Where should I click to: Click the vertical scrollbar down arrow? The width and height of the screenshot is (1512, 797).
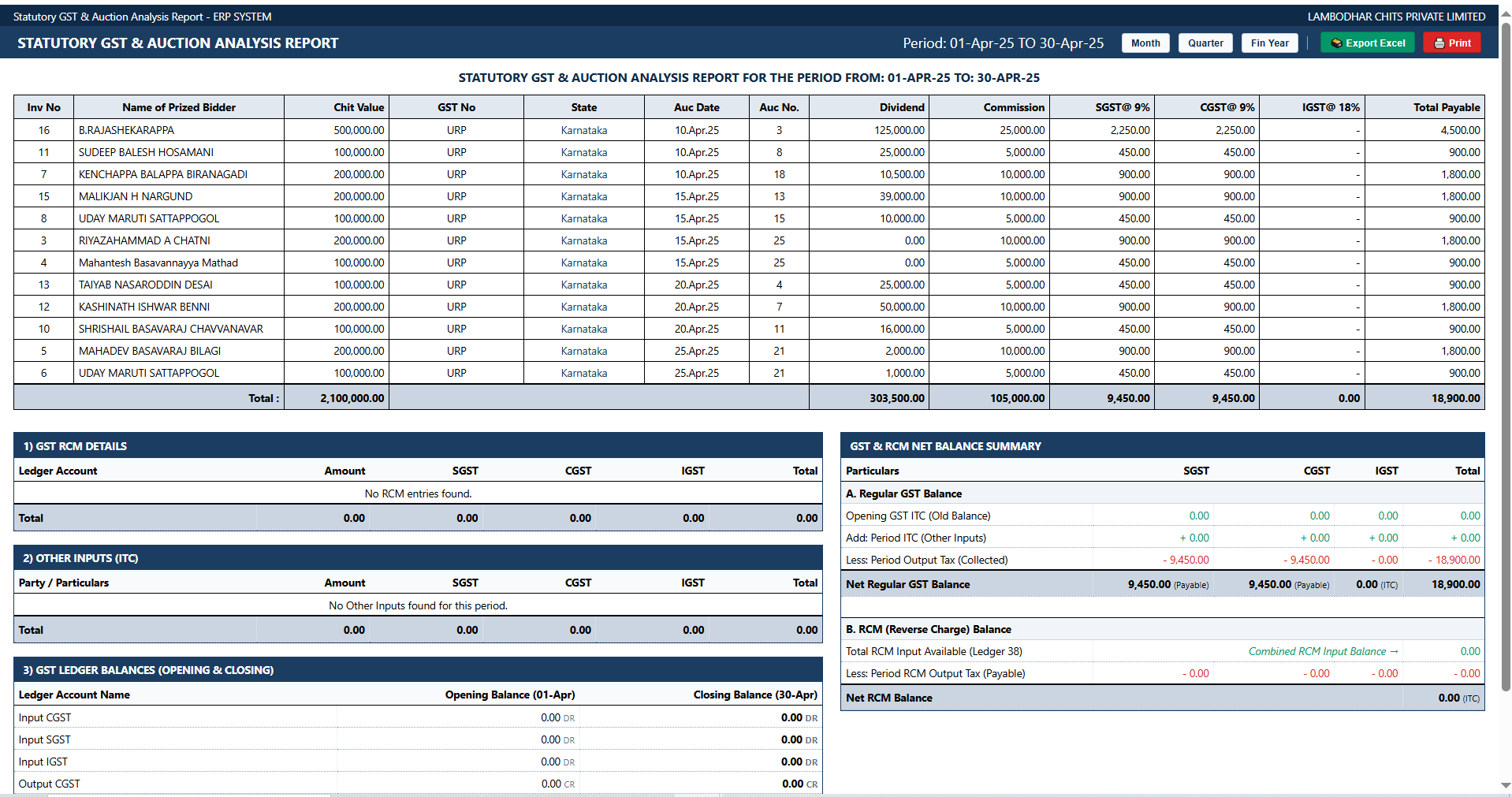1505,786
